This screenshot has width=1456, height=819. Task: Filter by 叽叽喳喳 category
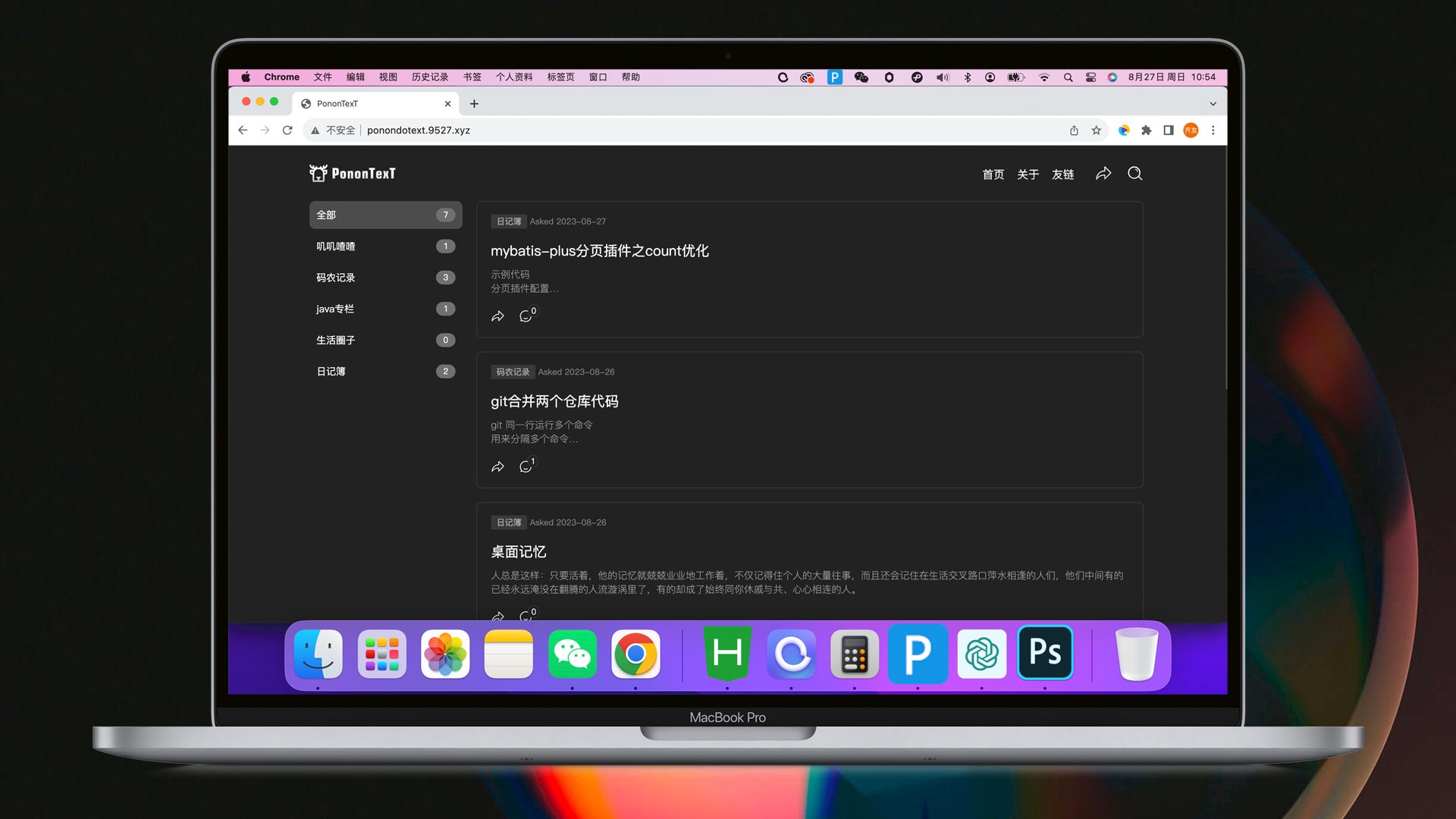385,246
